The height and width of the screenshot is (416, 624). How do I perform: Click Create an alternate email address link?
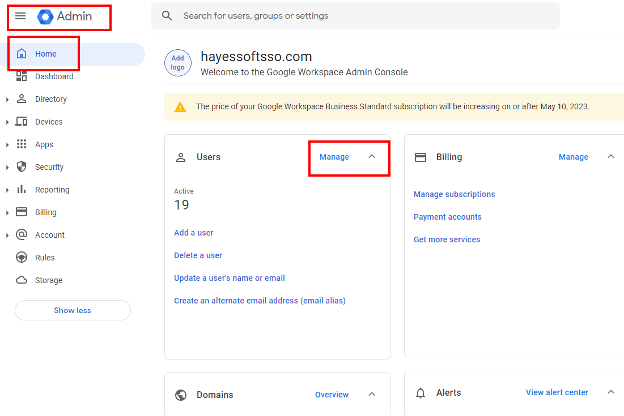click(x=259, y=301)
